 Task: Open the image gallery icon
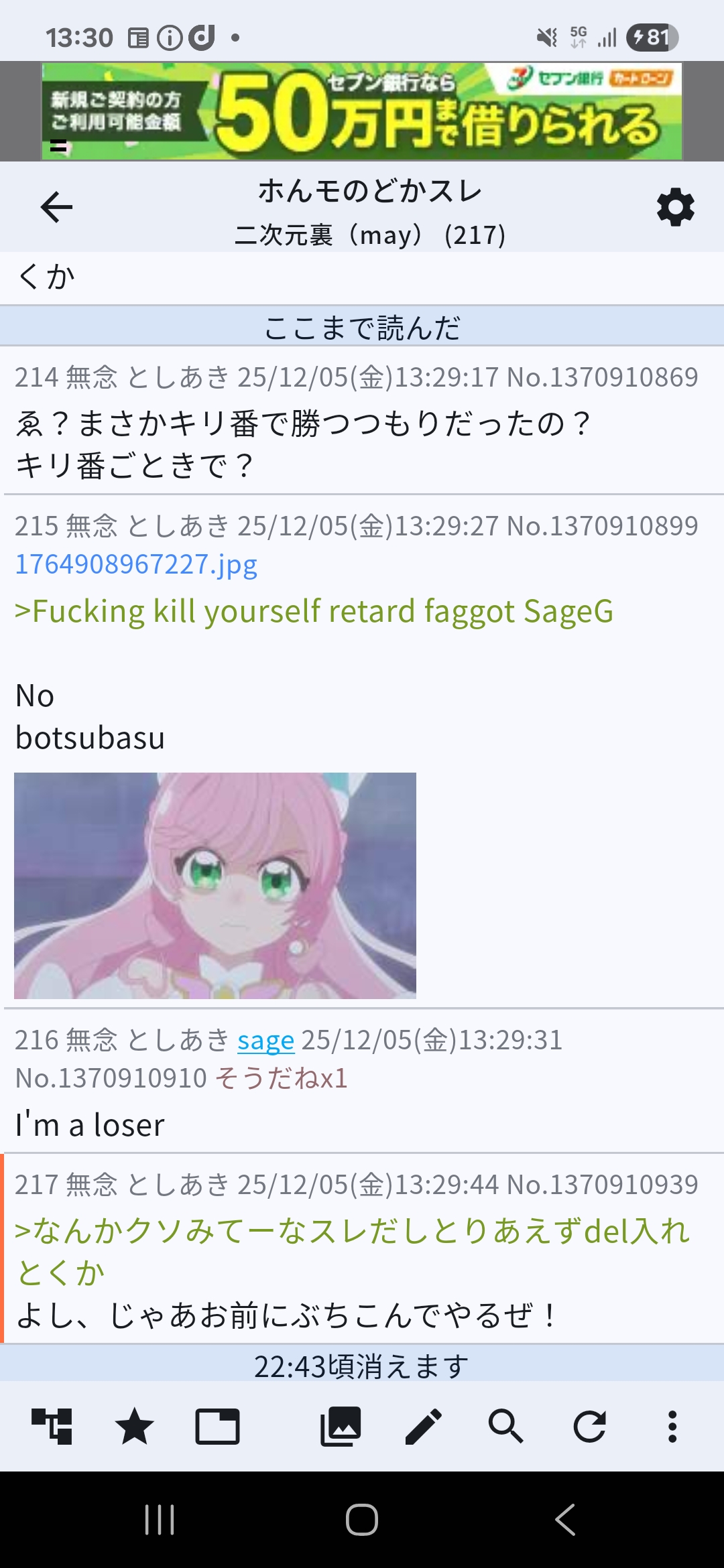click(x=341, y=1426)
